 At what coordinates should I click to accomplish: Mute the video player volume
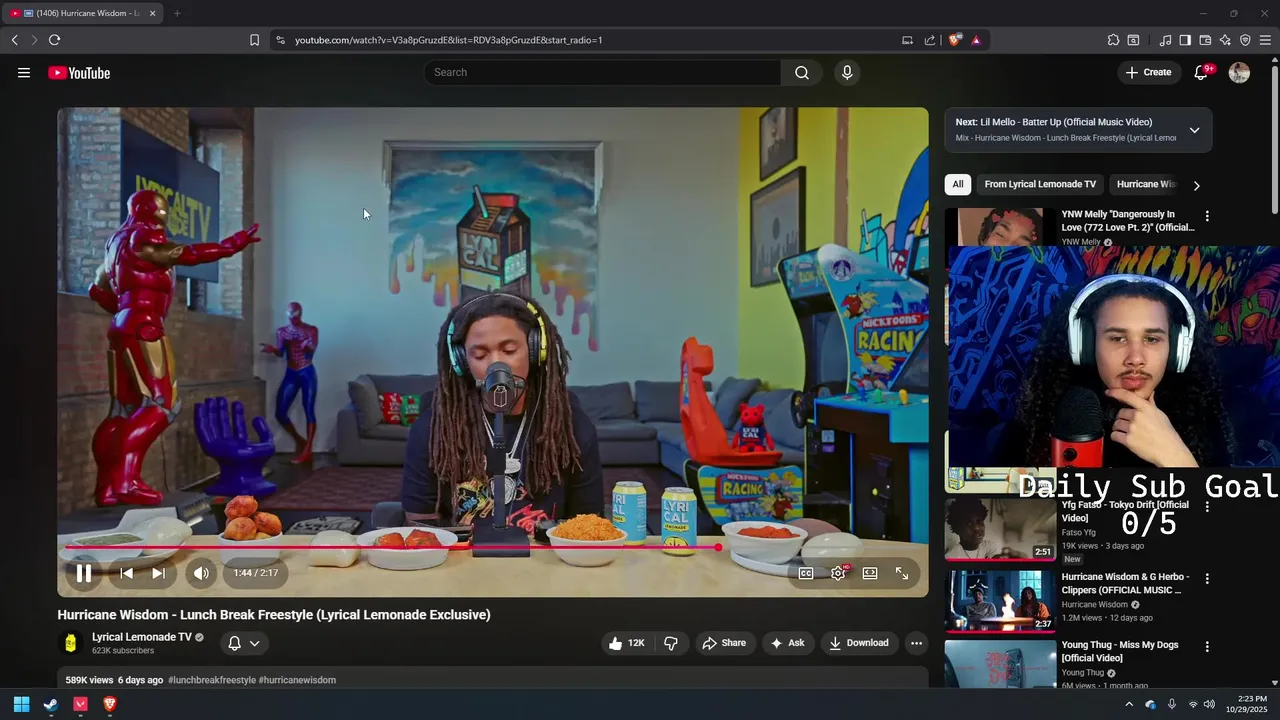point(201,573)
